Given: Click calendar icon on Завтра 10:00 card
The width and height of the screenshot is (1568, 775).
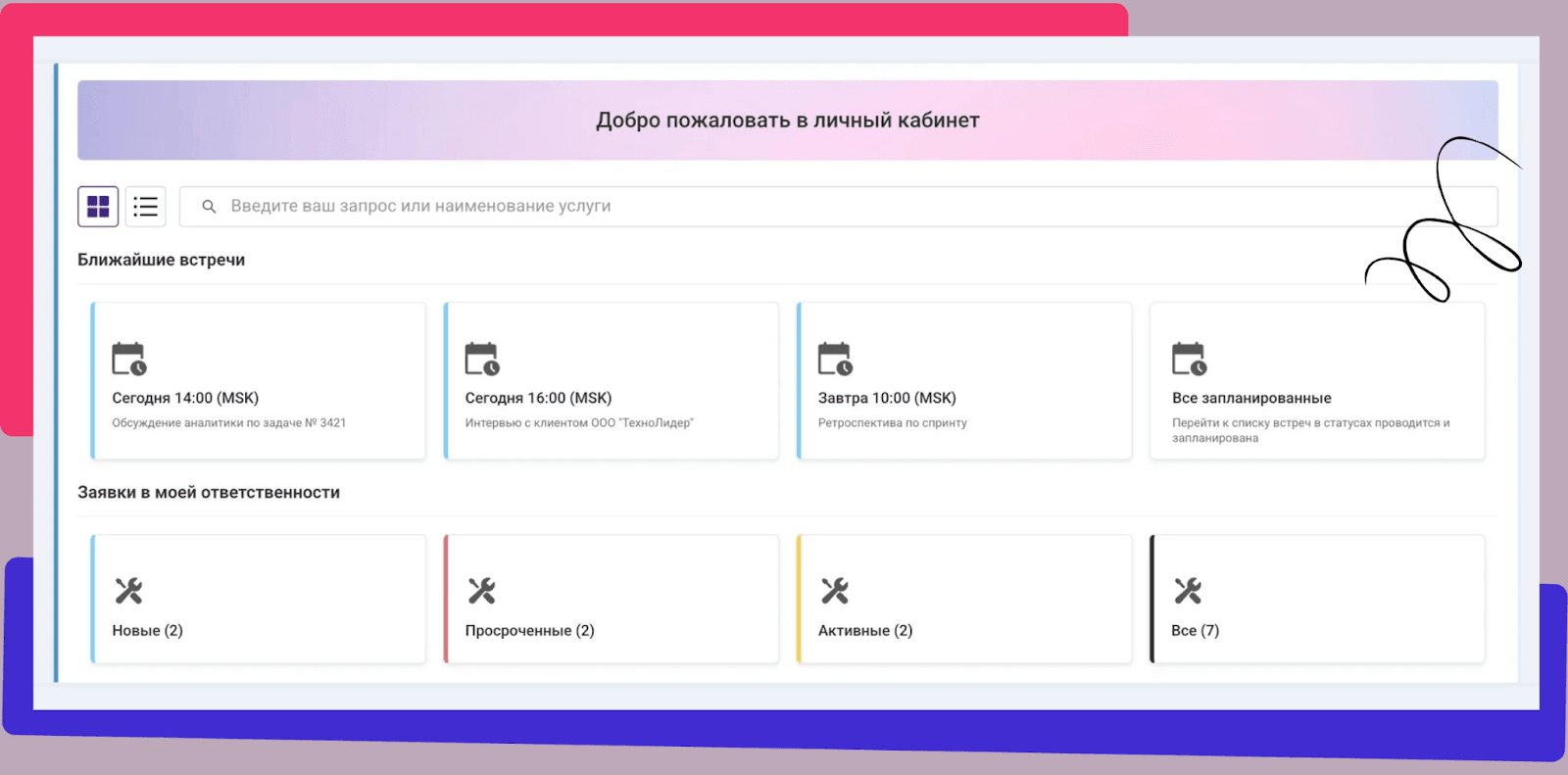Looking at the screenshot, I should [x=835, y=359].
